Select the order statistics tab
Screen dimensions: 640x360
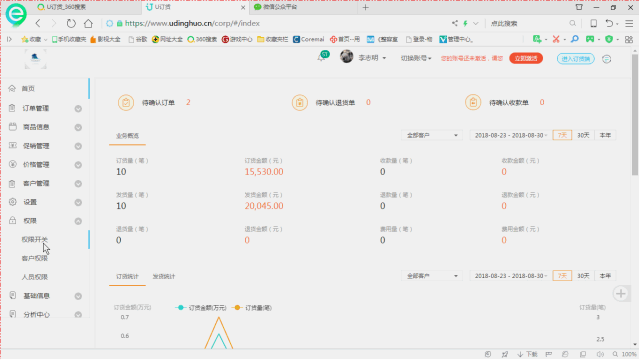click(127, 276)
